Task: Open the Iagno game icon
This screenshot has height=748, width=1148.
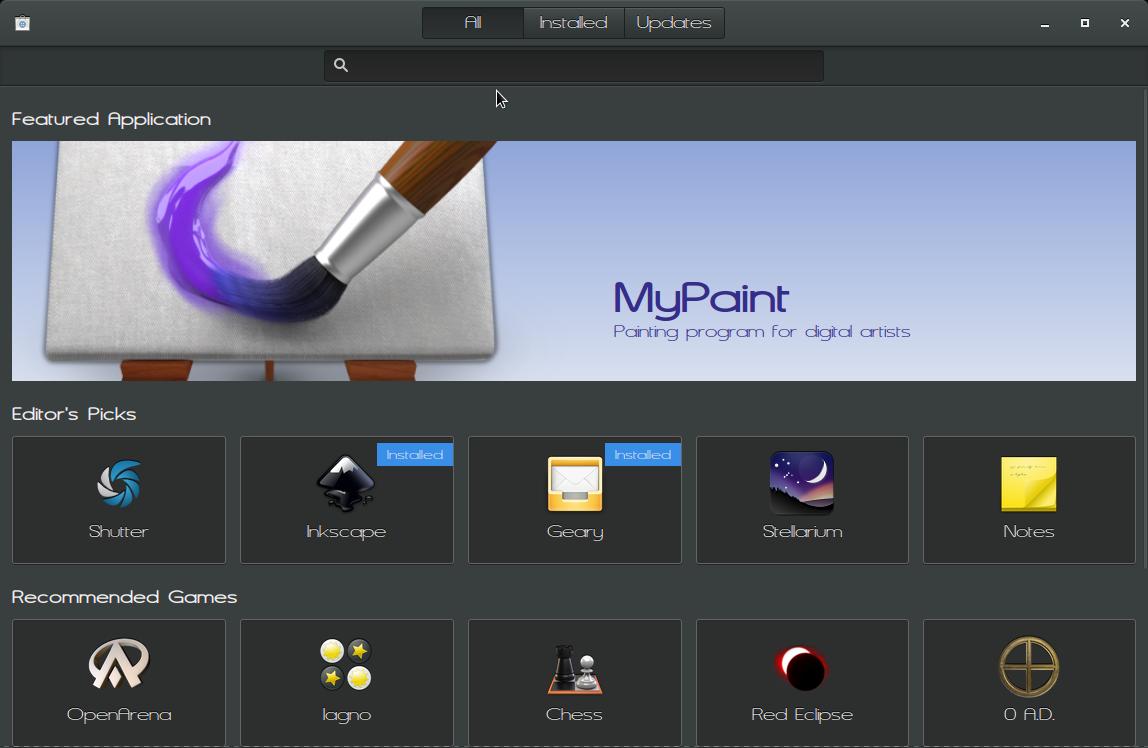Action: [346, 666]
